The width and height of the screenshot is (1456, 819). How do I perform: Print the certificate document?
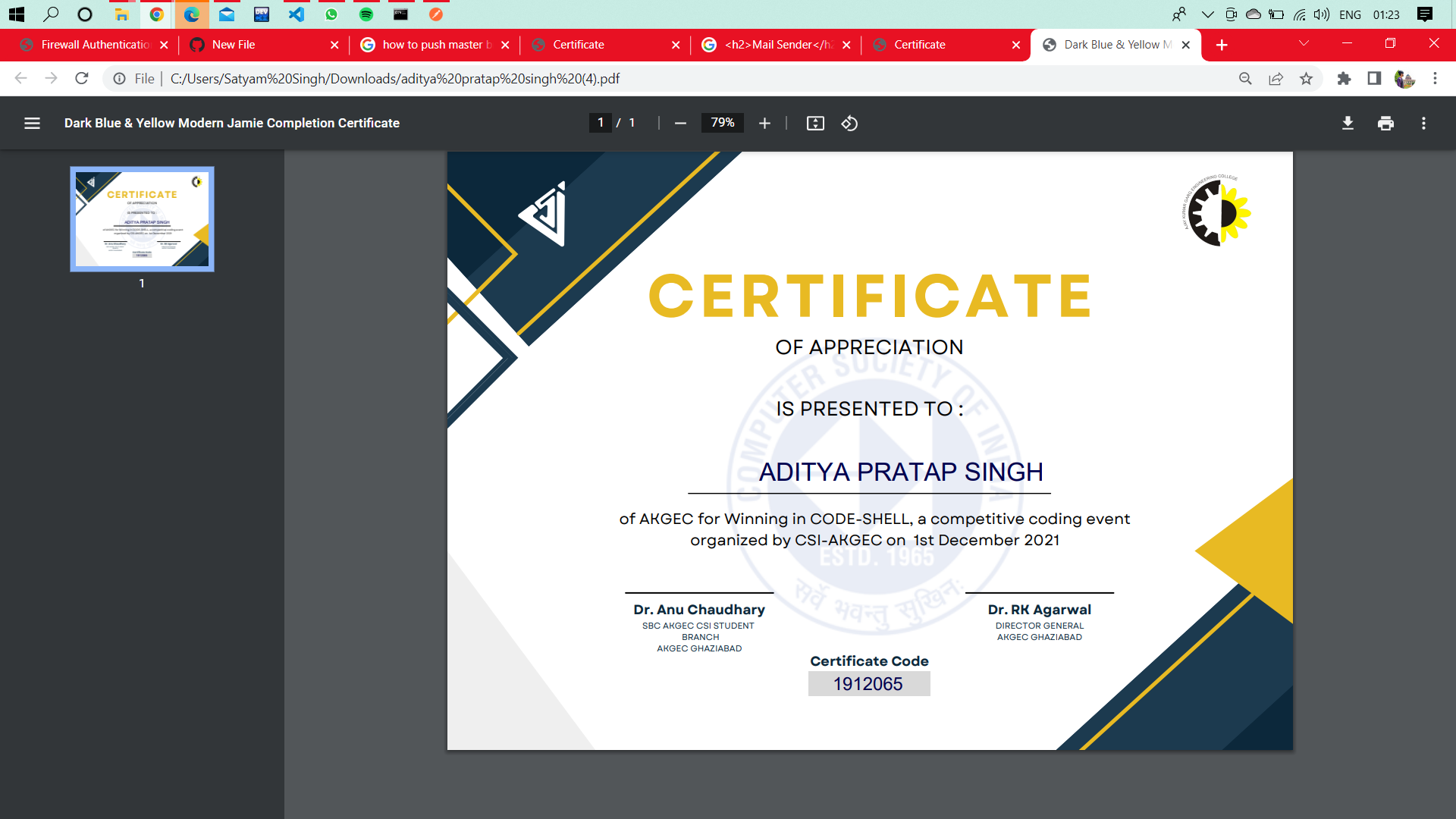click(1385, 123)
